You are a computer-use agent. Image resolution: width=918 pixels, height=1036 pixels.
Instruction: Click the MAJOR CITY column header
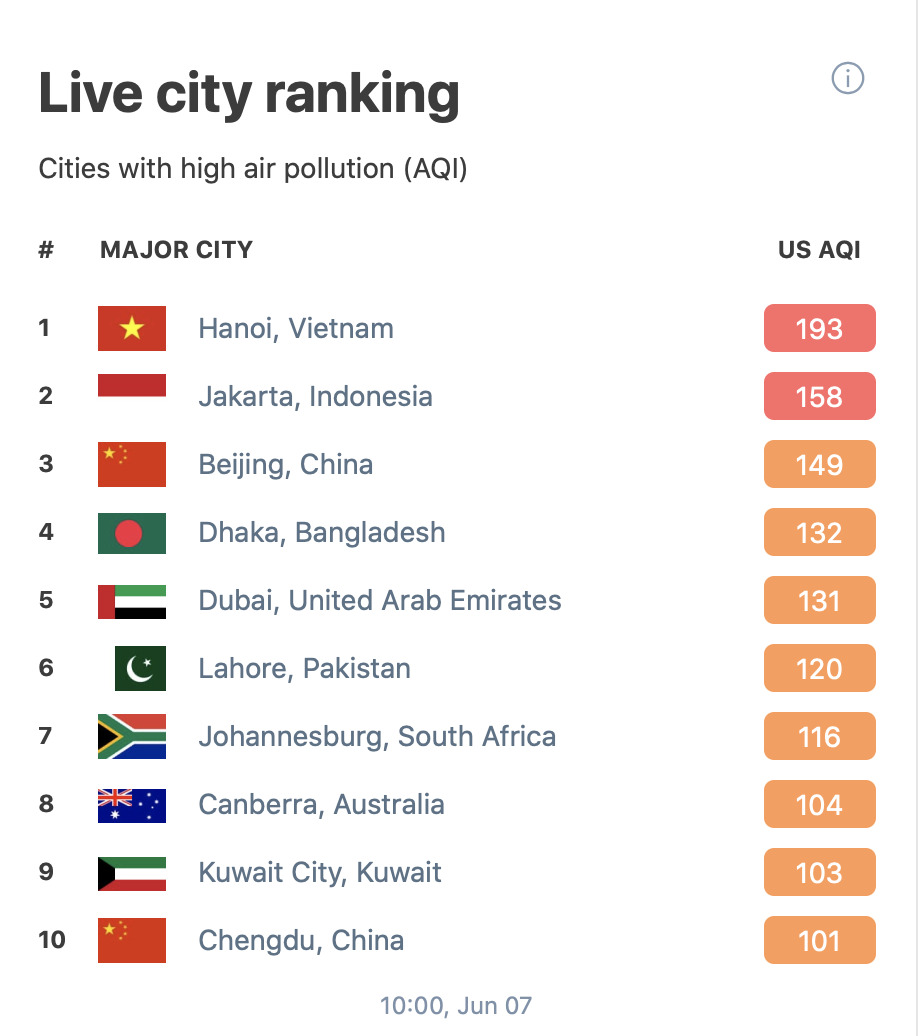176,250
